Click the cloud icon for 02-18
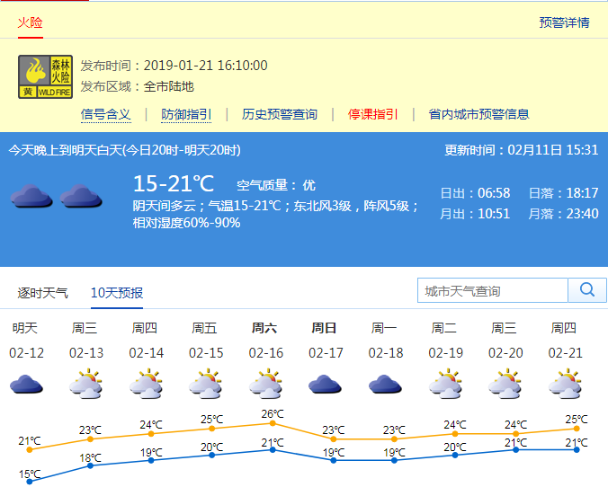The width and height of the screenshot is (608, 496). [x=386, y=385]
